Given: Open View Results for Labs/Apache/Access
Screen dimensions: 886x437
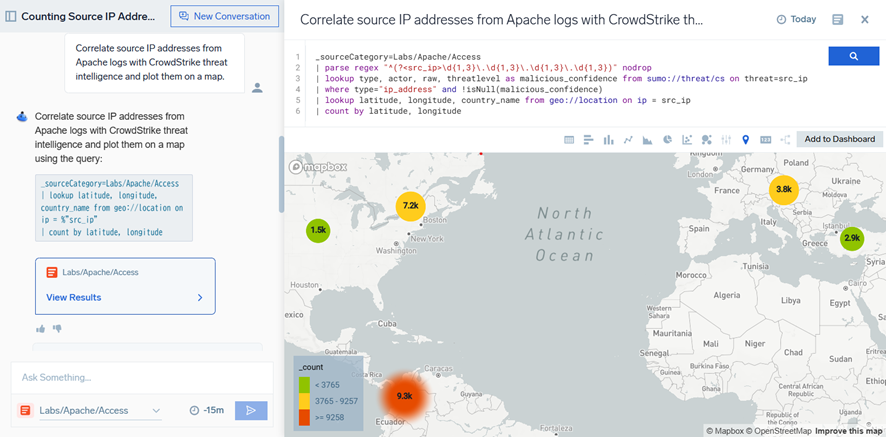Looking at the screenshot, I should point(125,297).
